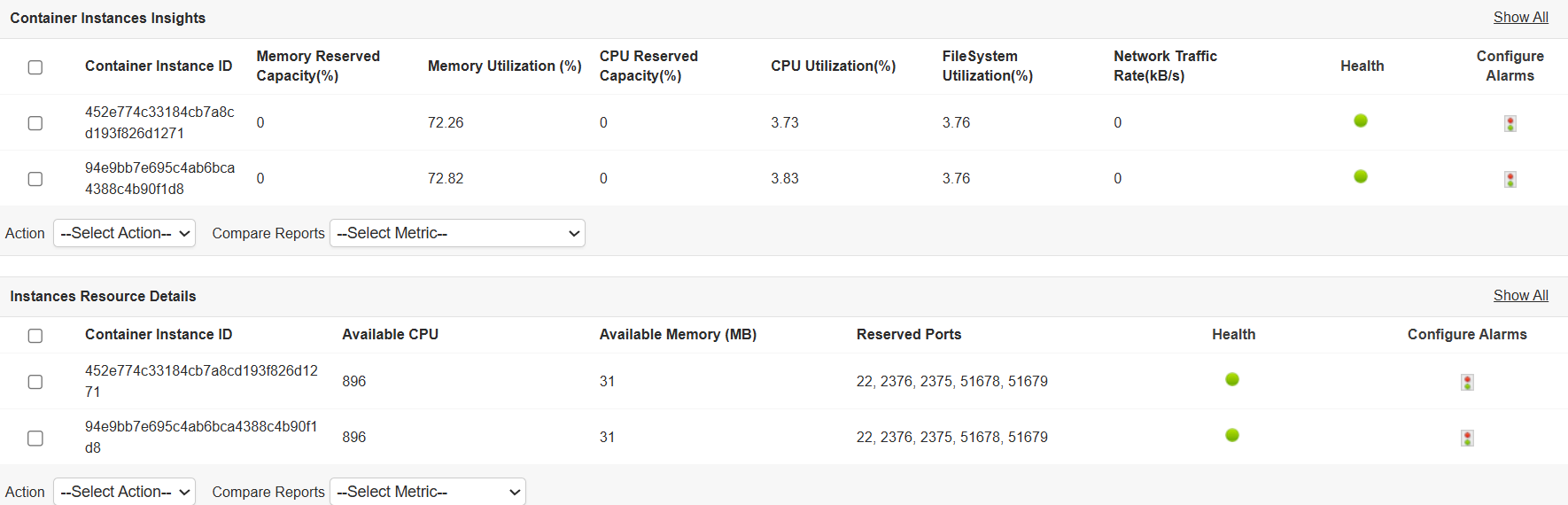Select checkbox for 452e774c in Resource Details table

(x=35, y=382)
